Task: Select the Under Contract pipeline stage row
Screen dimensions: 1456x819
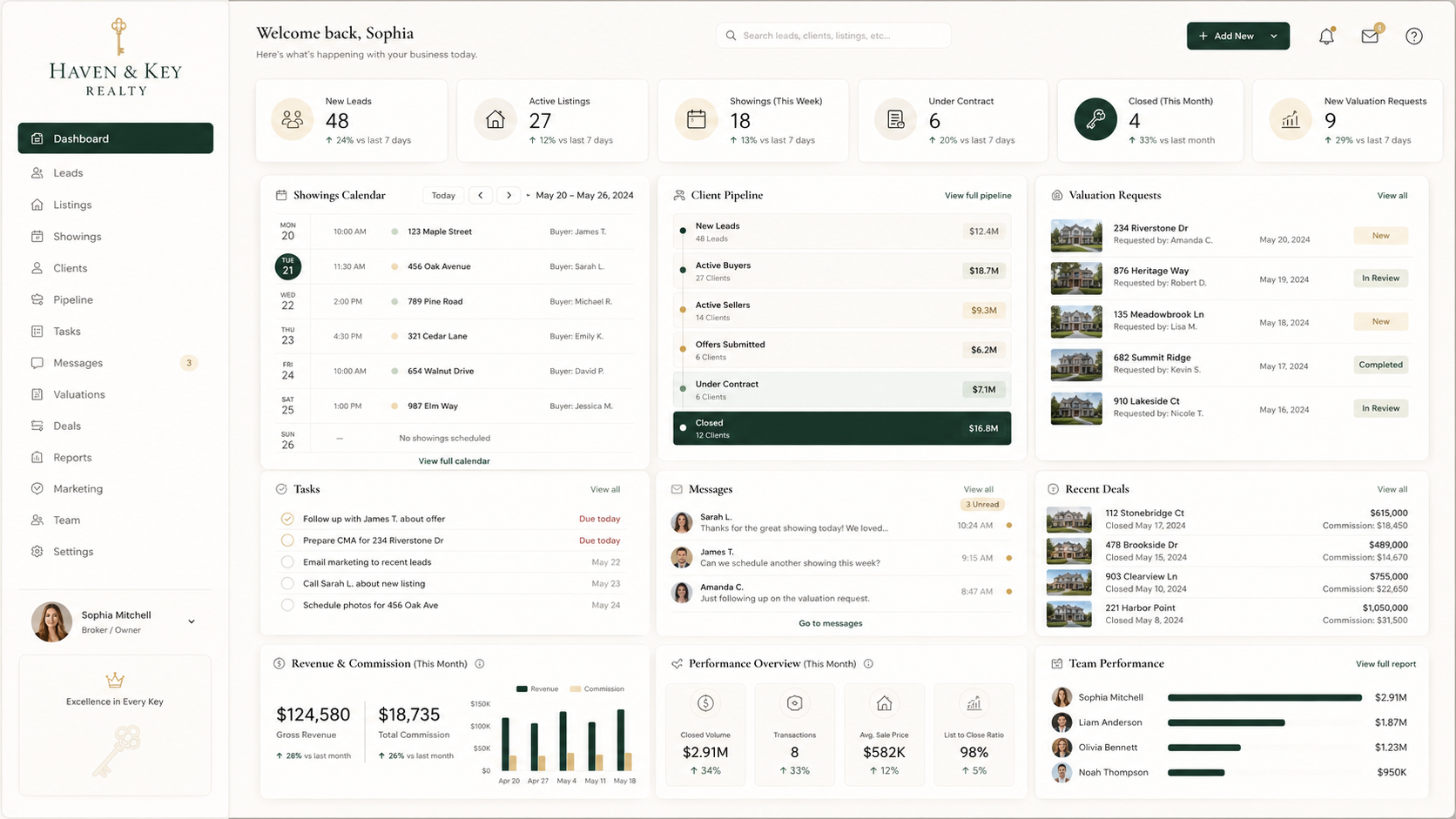Action: 842,389
